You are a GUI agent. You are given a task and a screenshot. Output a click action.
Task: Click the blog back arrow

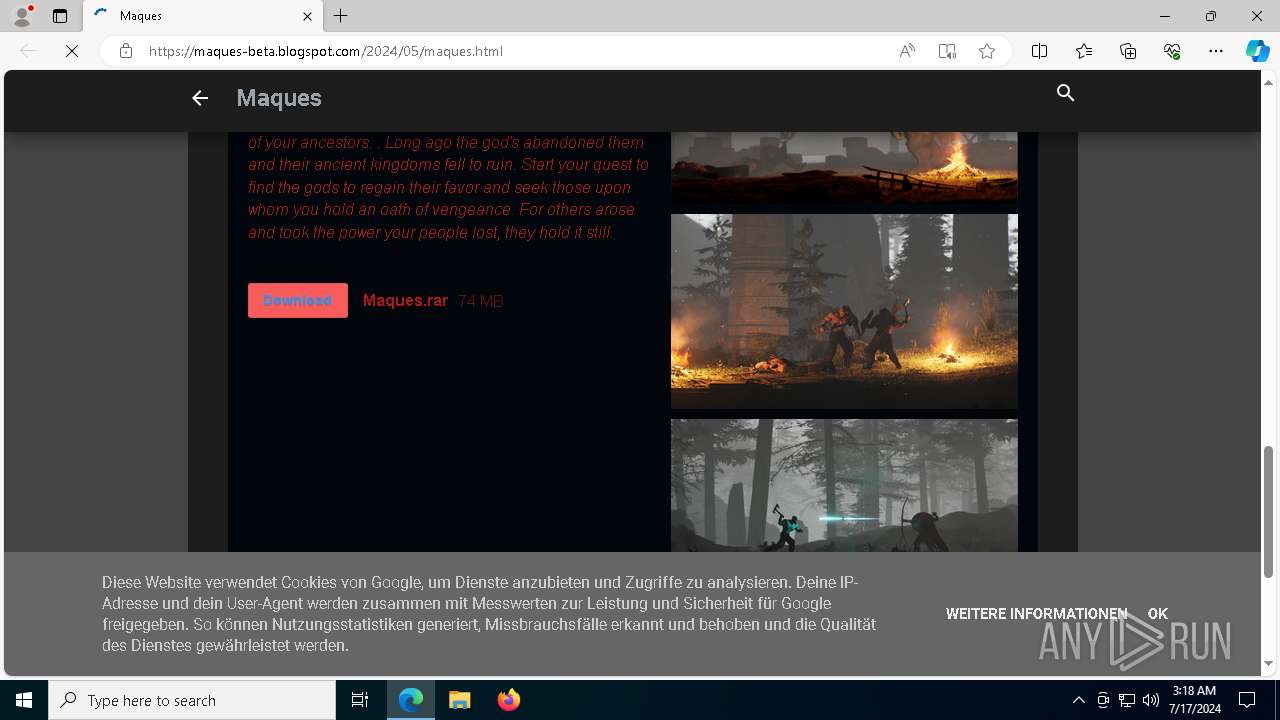tap(200, 98)
